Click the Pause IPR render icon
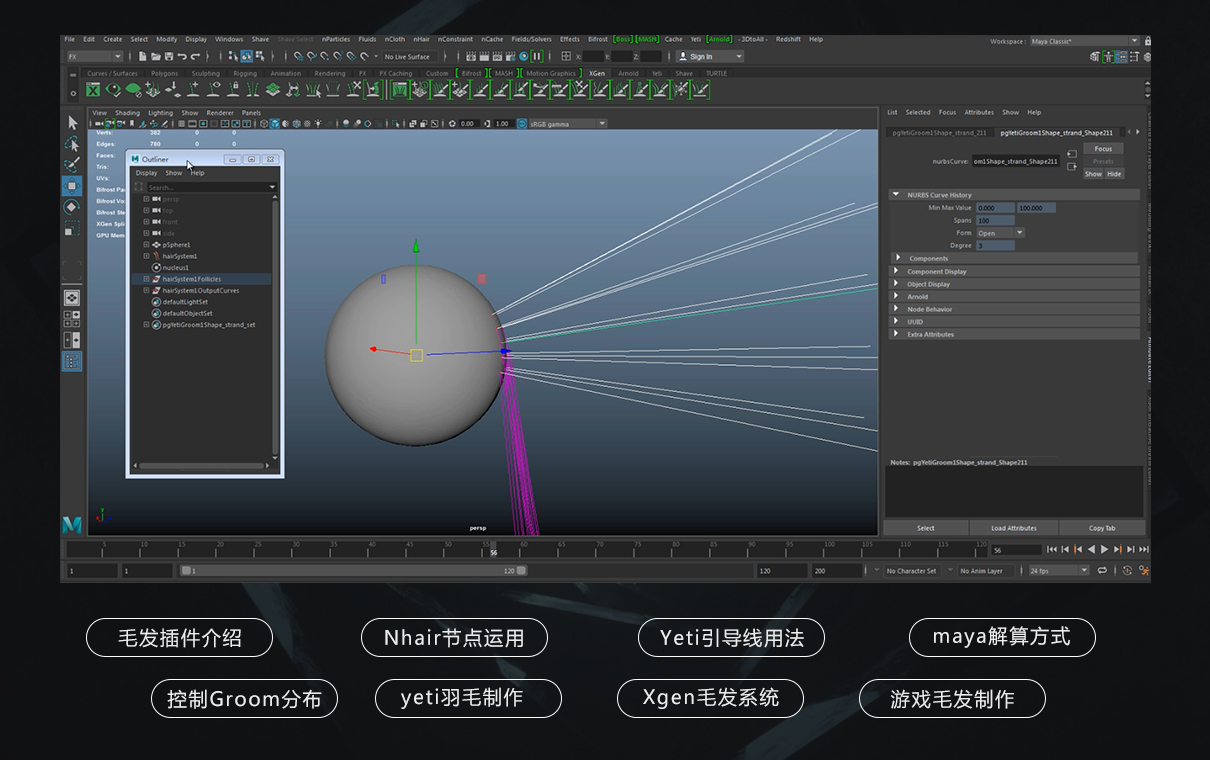Screen dimensions: 1210x760 click(x=537, y=57)
